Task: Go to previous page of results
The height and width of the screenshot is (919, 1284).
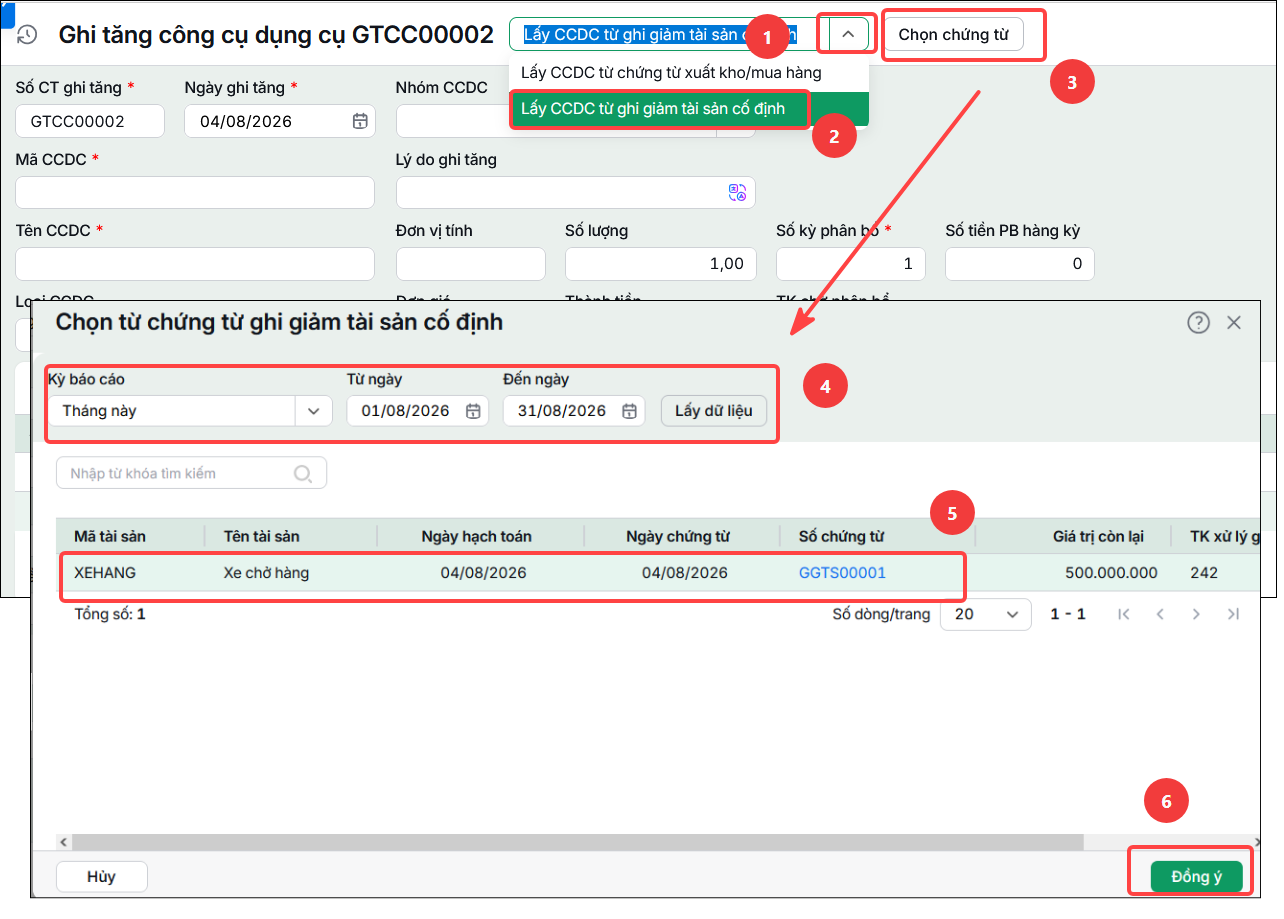Action: 1160,614
